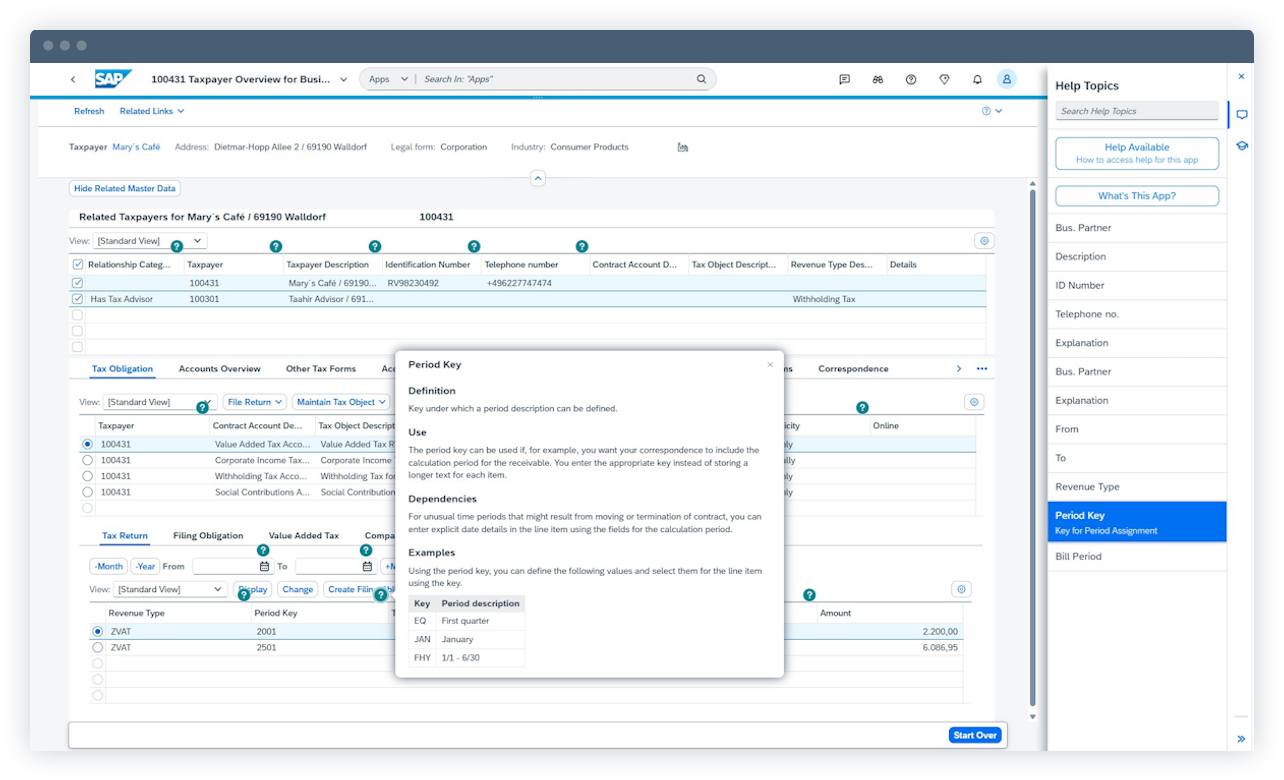Check the Has Tax Advisor row checkbox

pos(77,298)
